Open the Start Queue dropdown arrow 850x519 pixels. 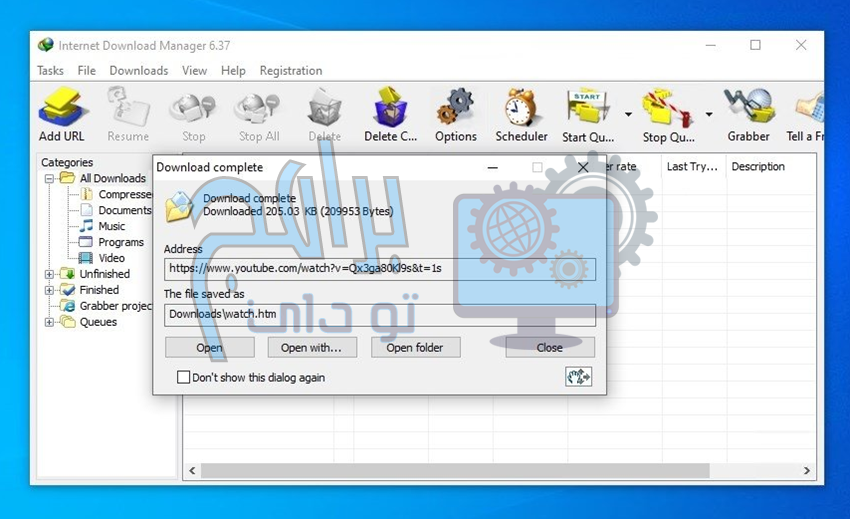click(628, 114)
